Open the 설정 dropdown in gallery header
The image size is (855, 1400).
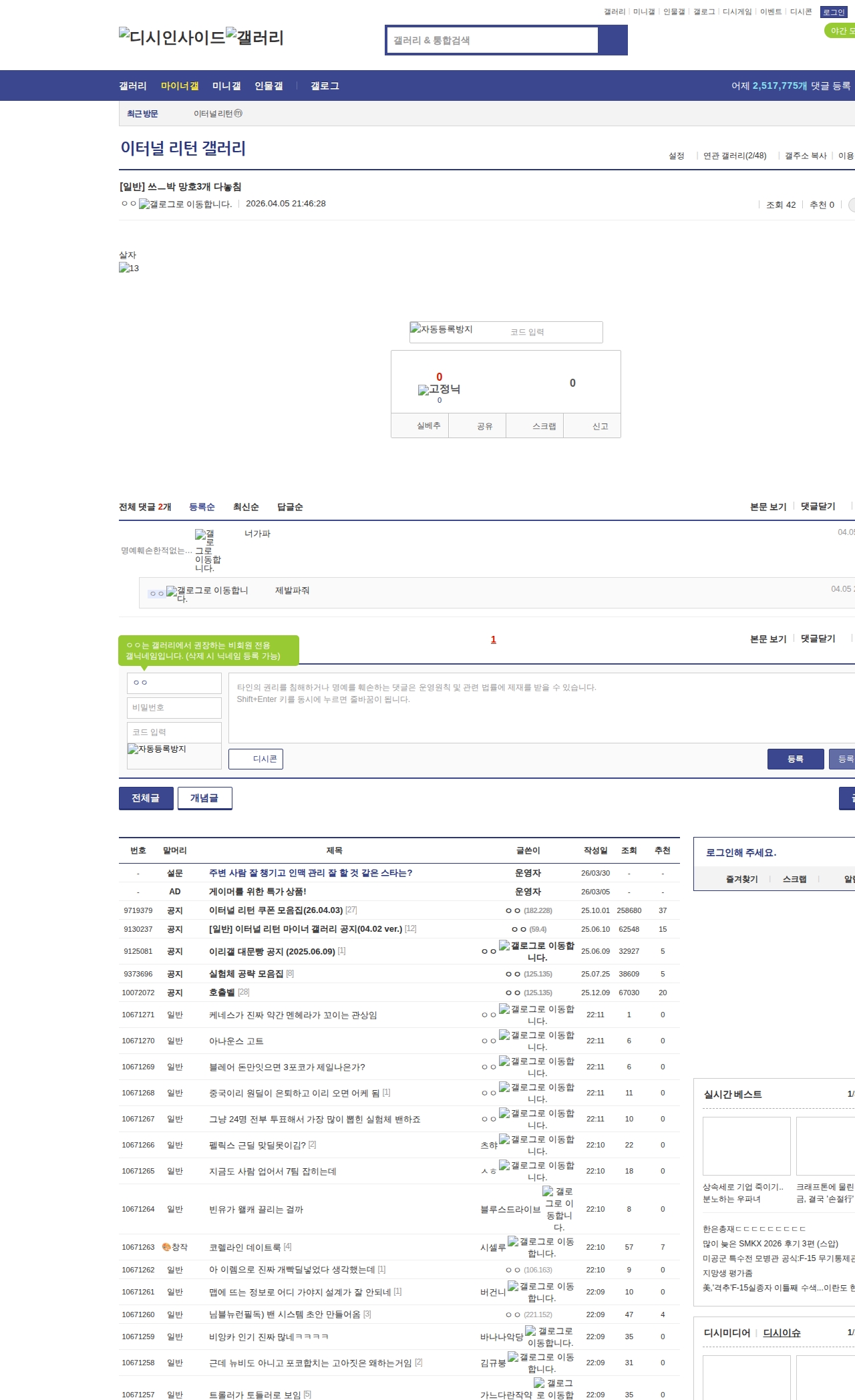(x=677, y=156)
